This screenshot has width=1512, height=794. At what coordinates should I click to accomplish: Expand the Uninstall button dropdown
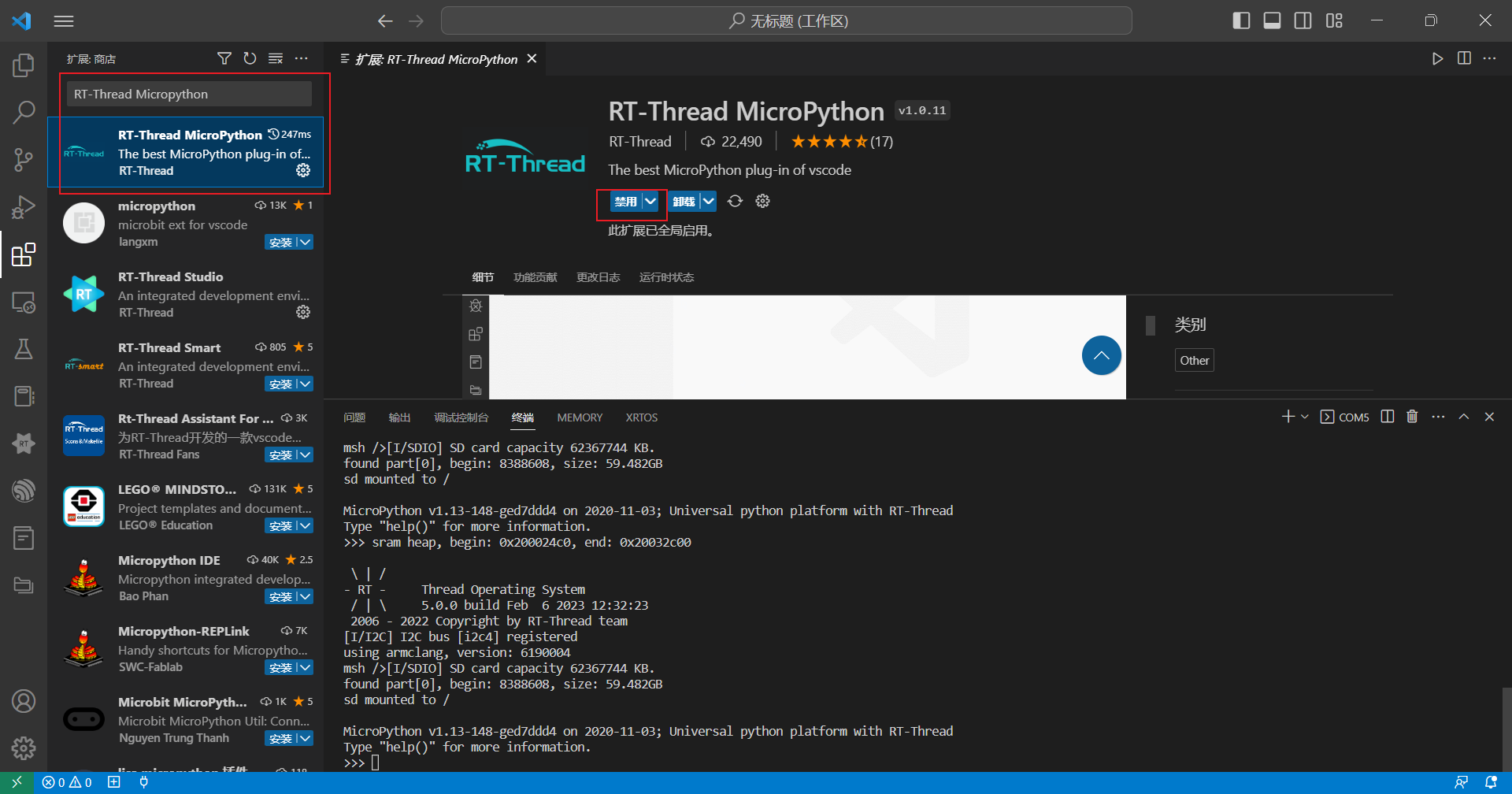[x=708, y=201]
